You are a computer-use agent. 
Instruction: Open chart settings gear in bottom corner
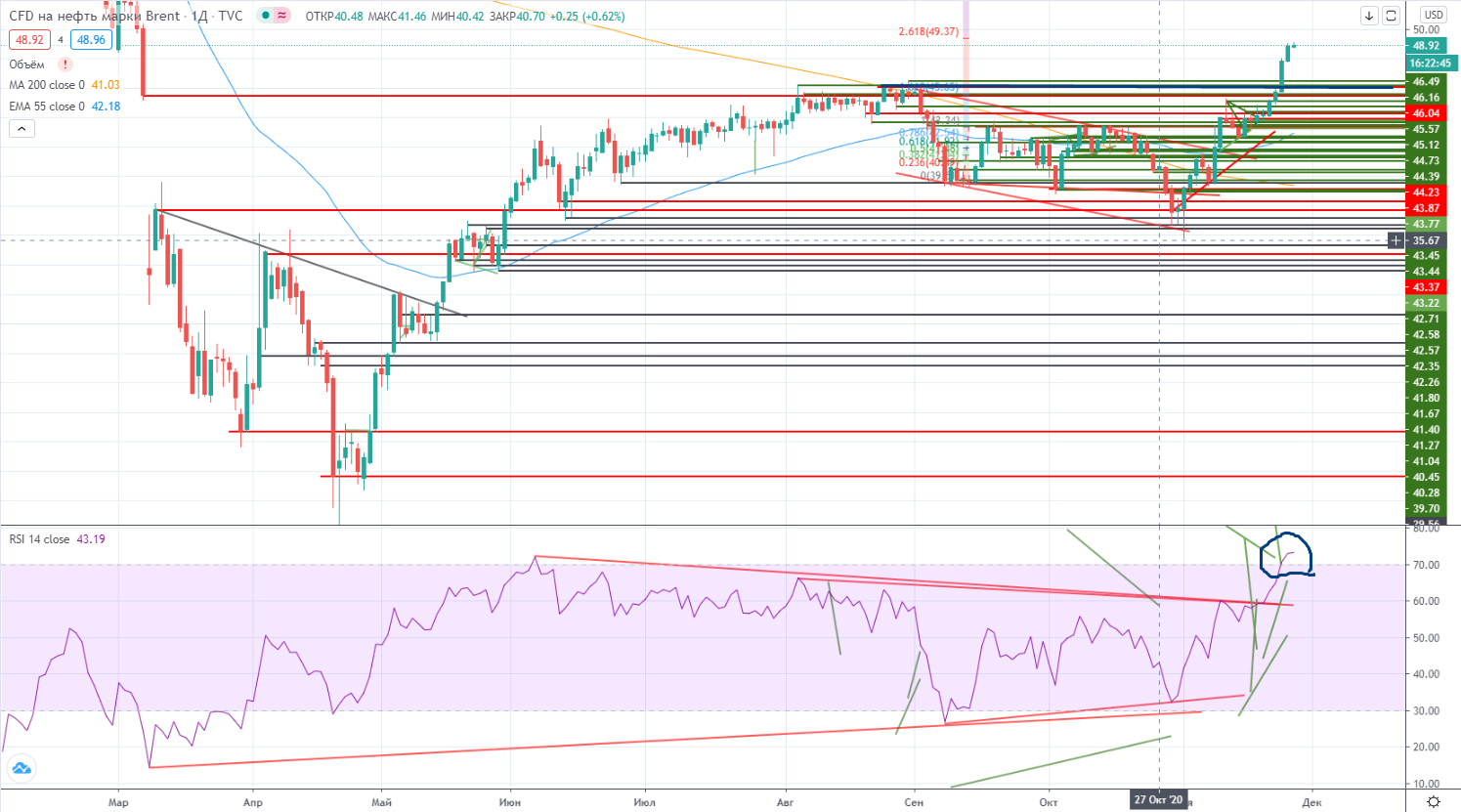pos(1433,801)
